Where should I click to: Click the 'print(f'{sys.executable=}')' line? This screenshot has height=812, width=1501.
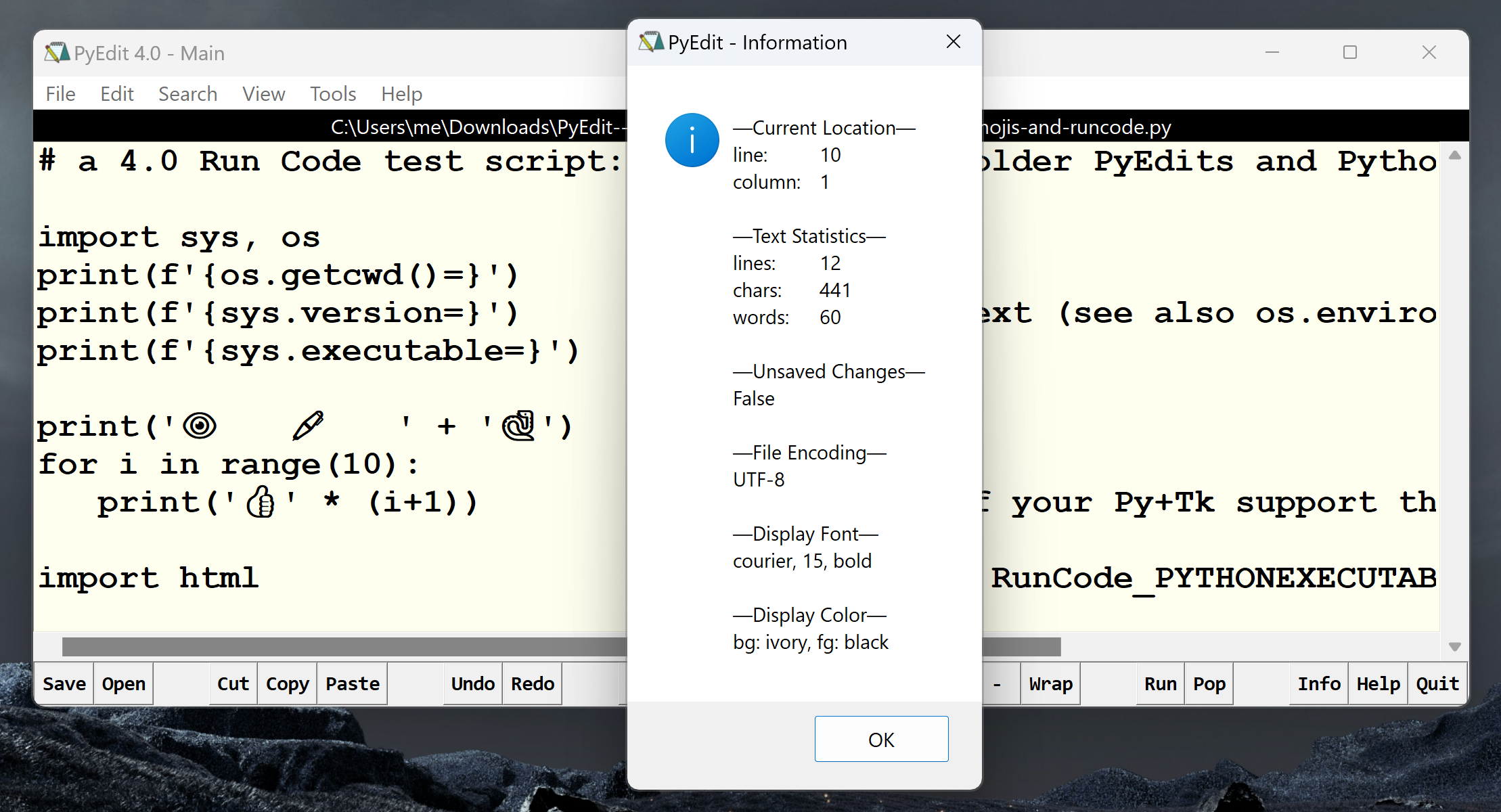coord(309,351)
